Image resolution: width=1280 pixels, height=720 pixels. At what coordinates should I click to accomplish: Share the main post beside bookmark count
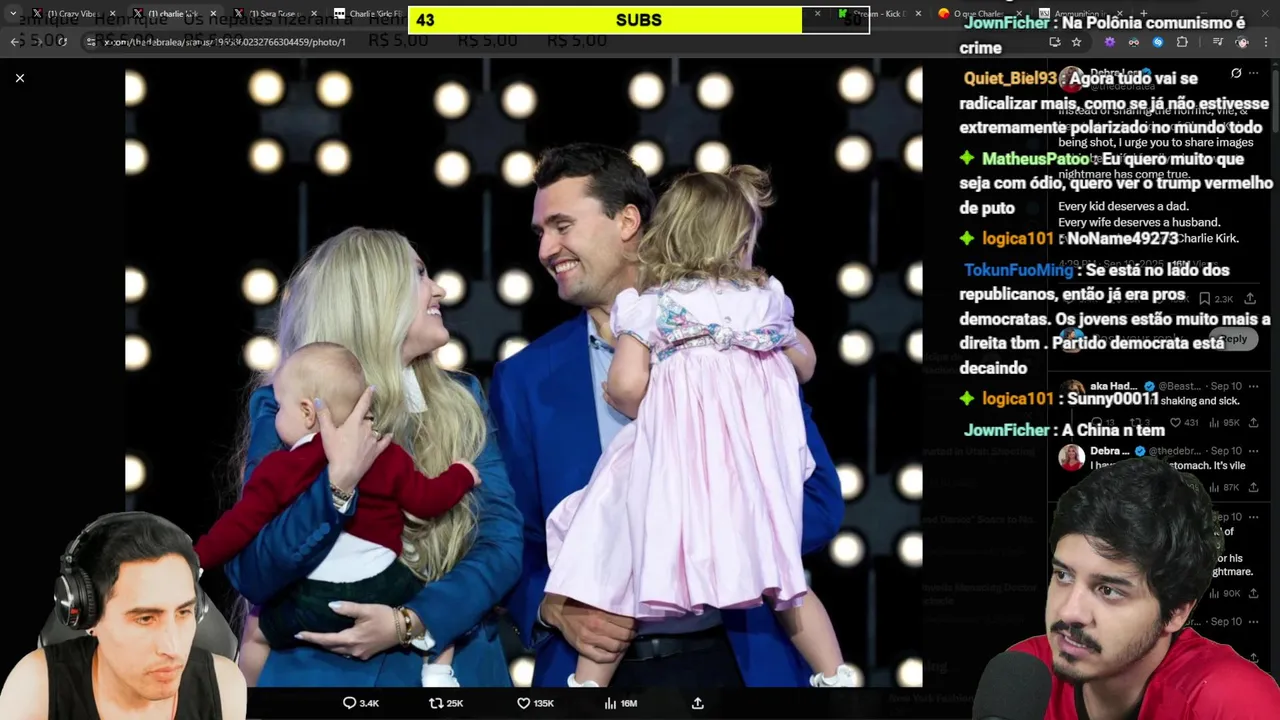(x=1250, y=299)
